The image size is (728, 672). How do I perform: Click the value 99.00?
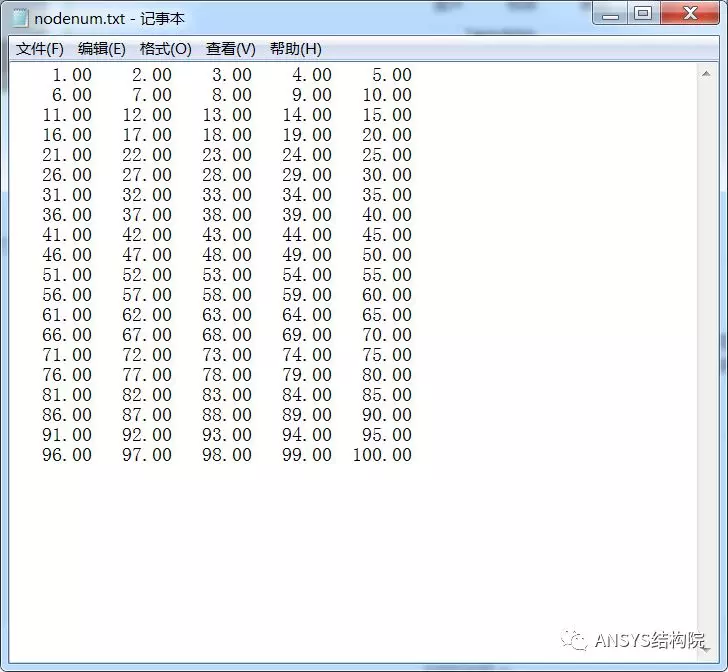(307, 455)
